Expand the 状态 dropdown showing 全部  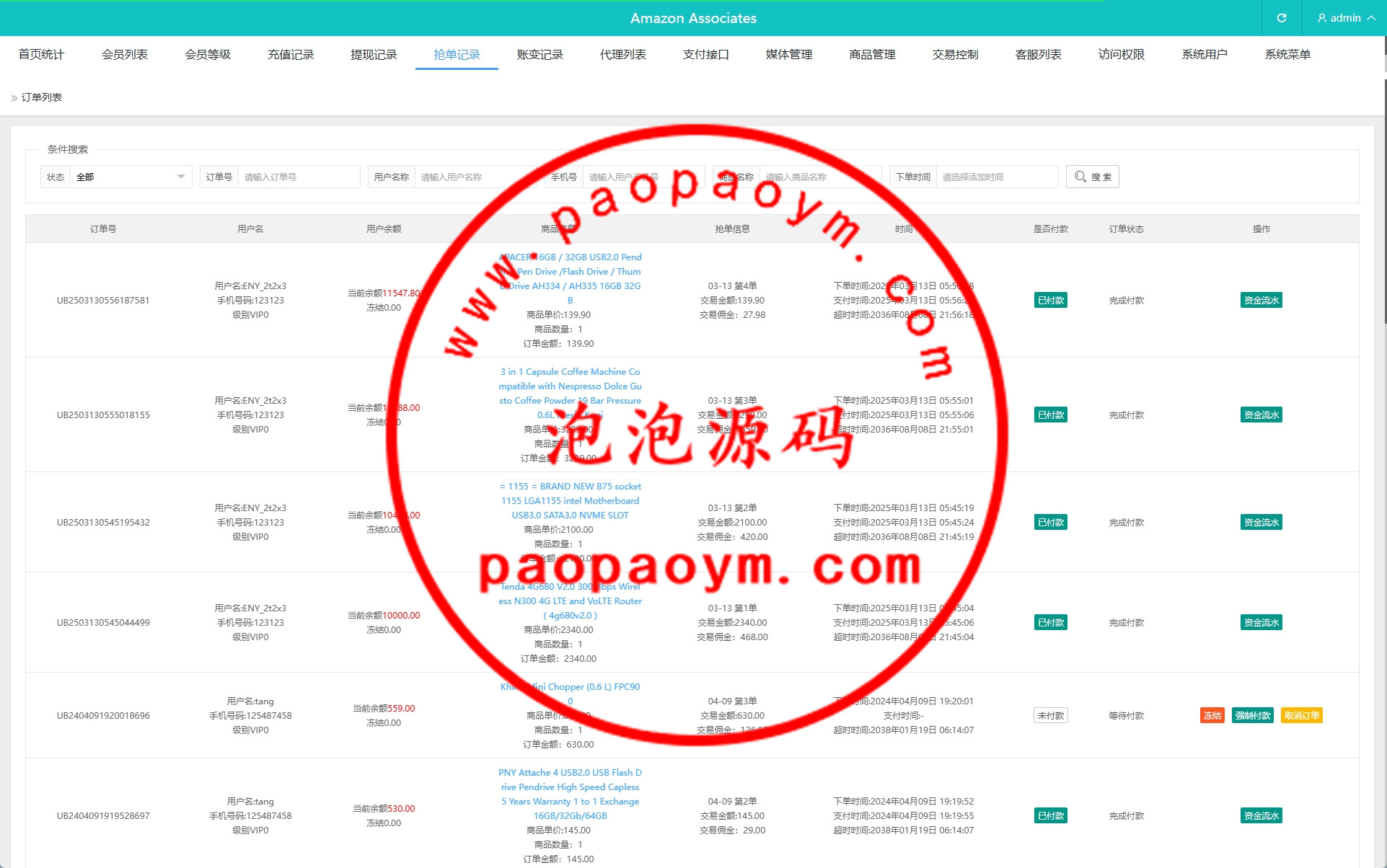pos(131,177)
